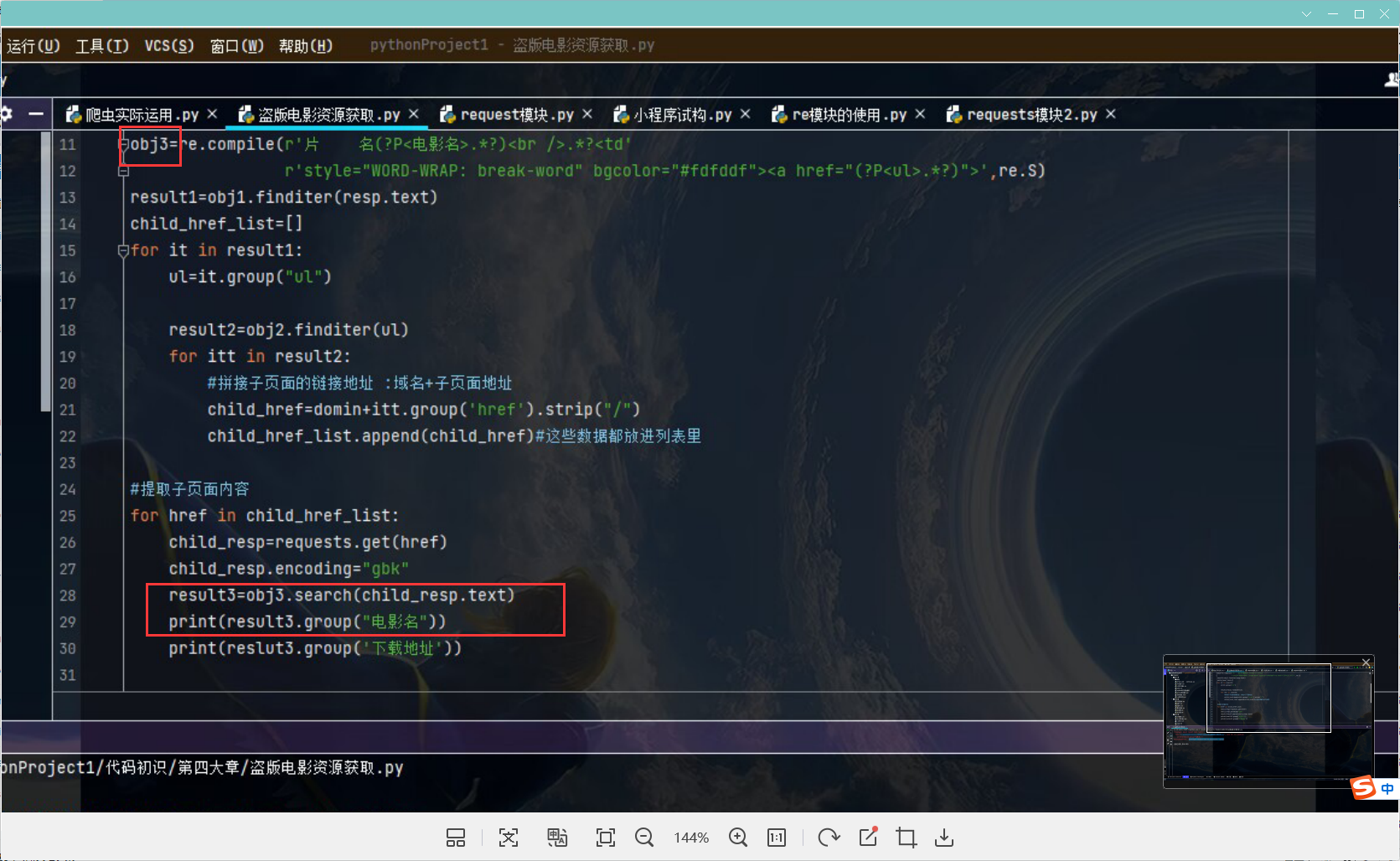1400x861 pixels.
Task: Open the edit image icon
Action: pyautogui.click(x=868, y=838)
